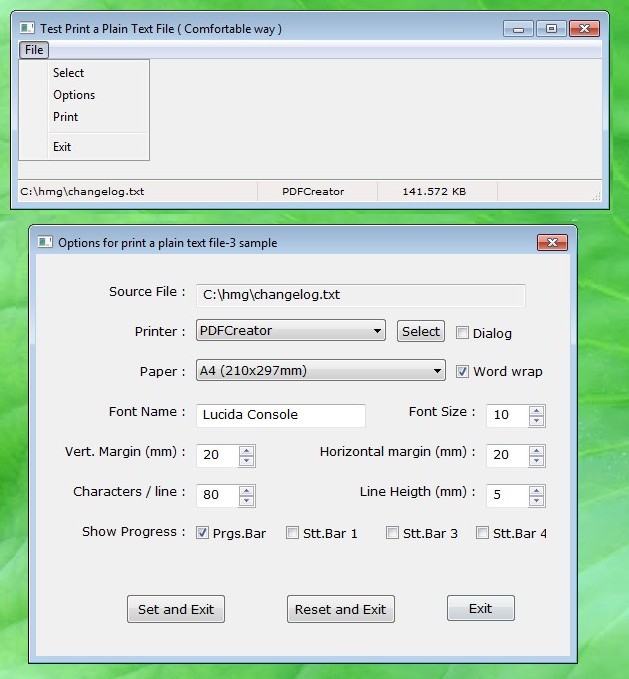Increase Line Heigth with up arrow

click(x=537, y=491)
